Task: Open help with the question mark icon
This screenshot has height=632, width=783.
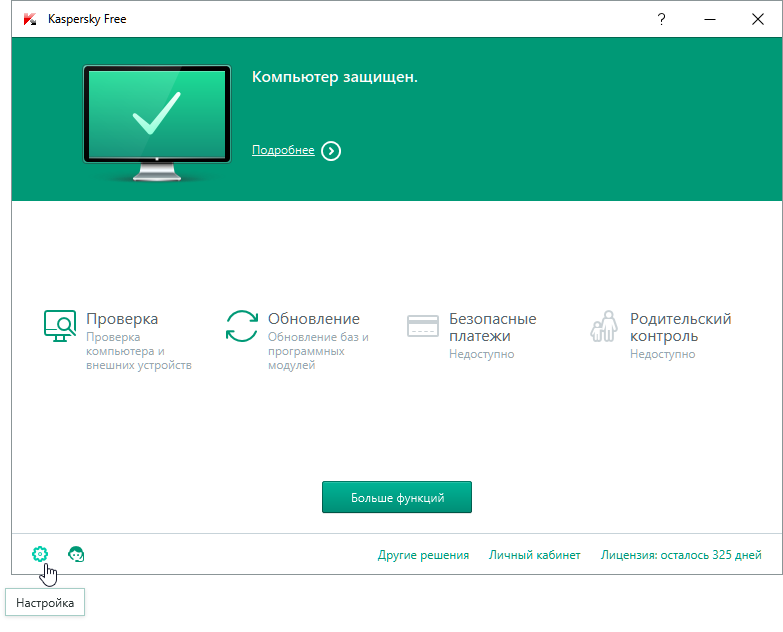Action: click(661, 19)
